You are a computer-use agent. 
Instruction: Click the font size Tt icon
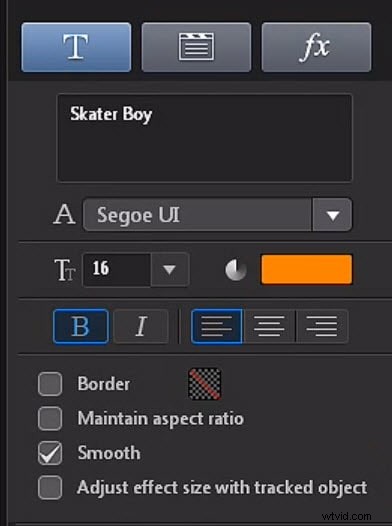pyautogui.click(x=65, y=269)
